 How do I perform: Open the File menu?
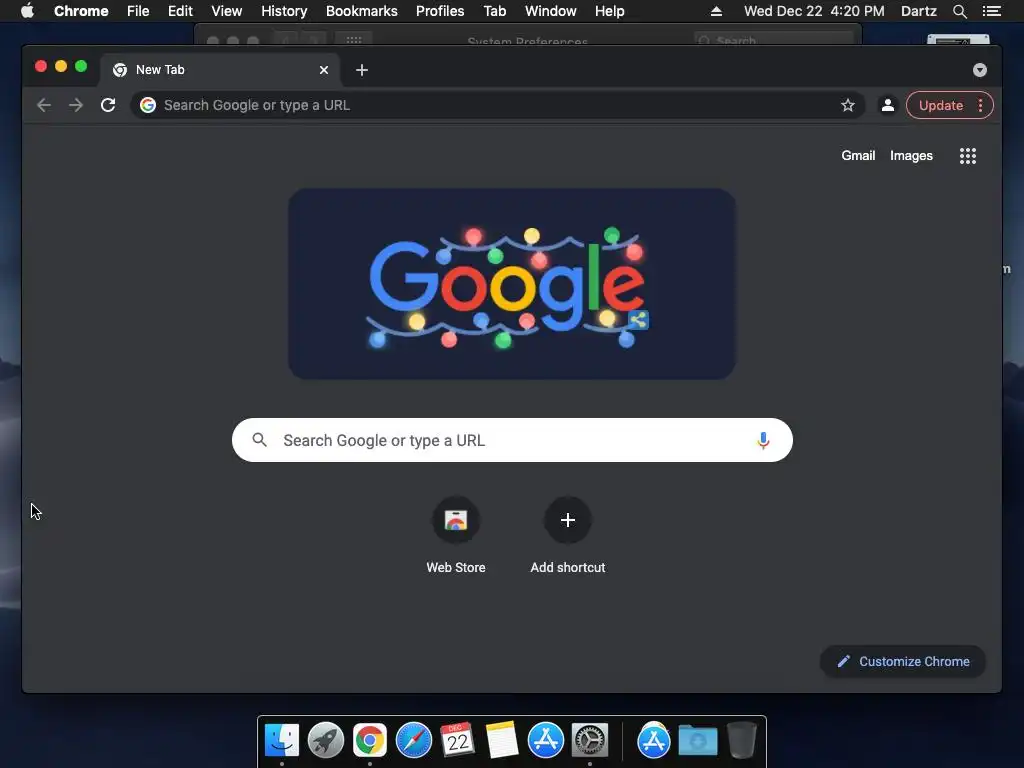138,11
